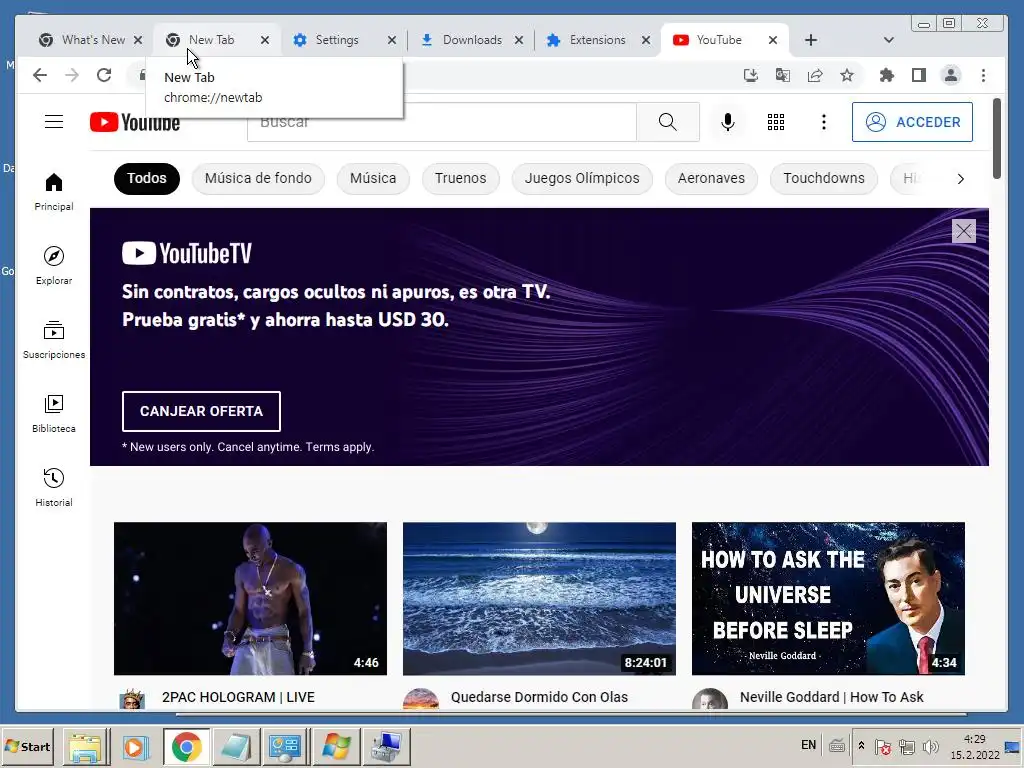Open the 2PAC HOLOGRAM video thumbnail
1024x768 pixels.
click(x=250, y=598)
